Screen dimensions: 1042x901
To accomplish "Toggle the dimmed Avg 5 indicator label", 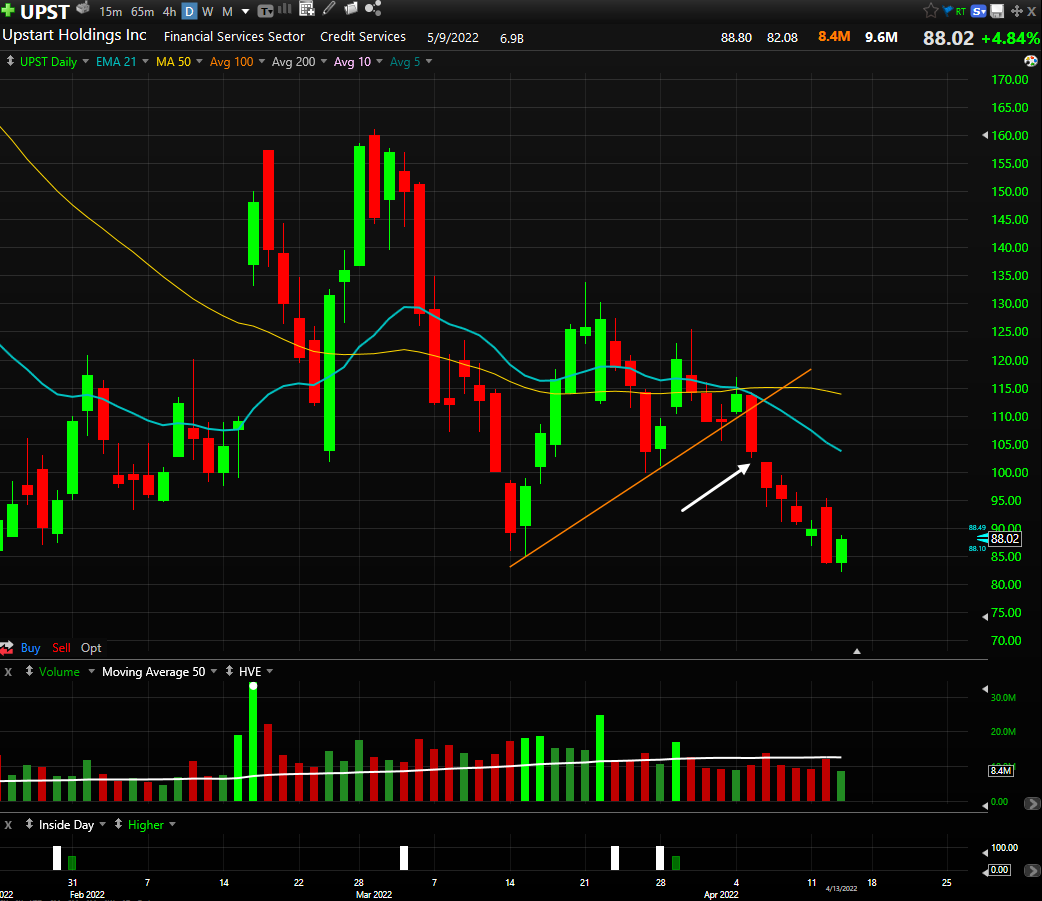I will tap(405, 62).
